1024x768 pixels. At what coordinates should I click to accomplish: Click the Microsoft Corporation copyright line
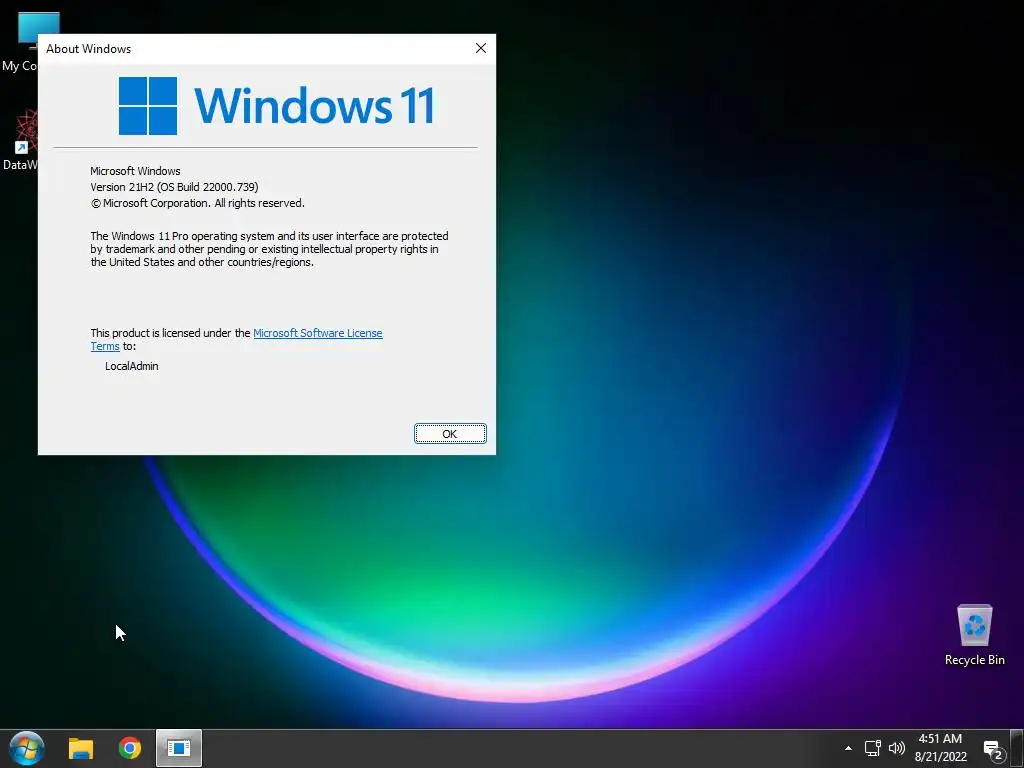[198, 203]
